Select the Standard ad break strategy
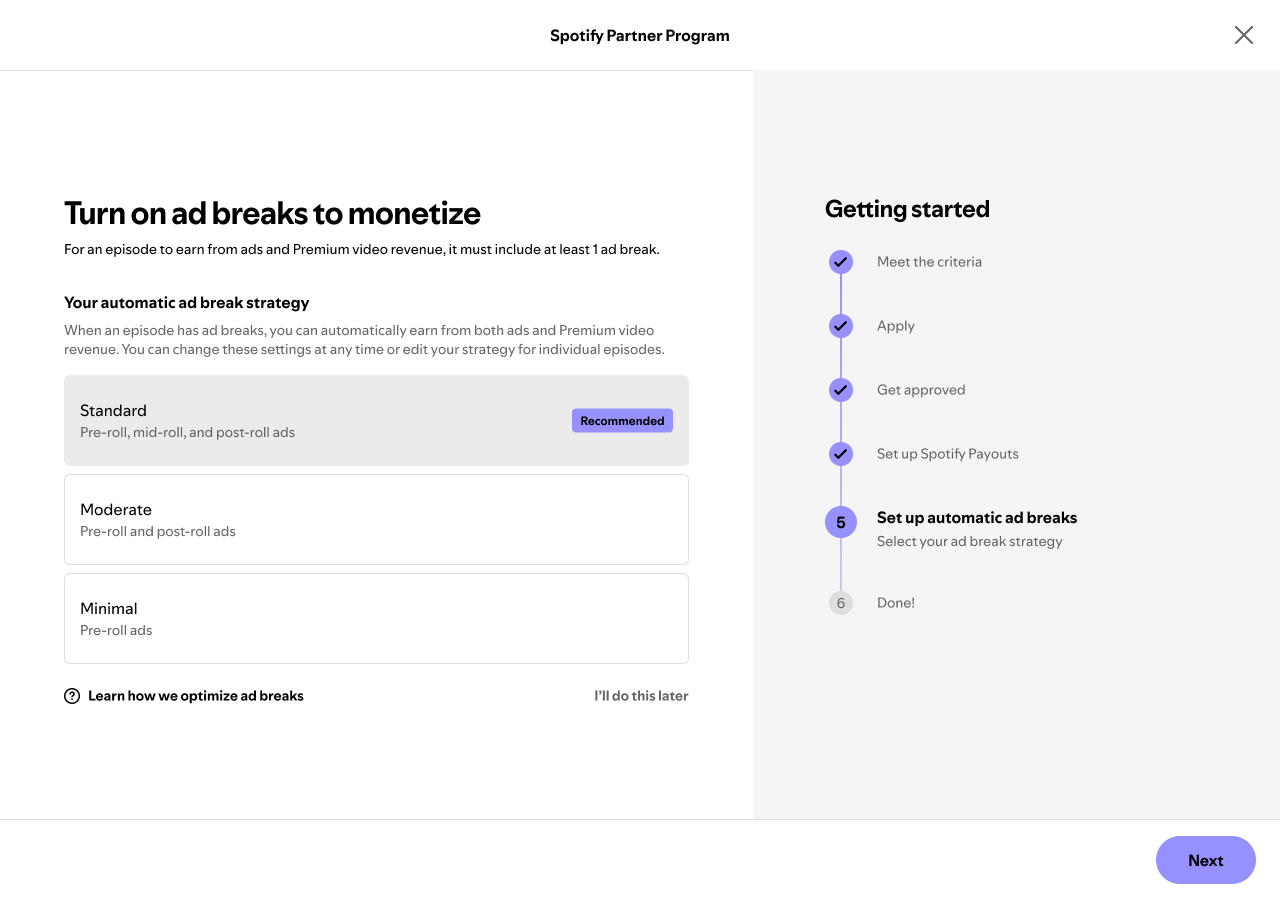 coord(376,420)
